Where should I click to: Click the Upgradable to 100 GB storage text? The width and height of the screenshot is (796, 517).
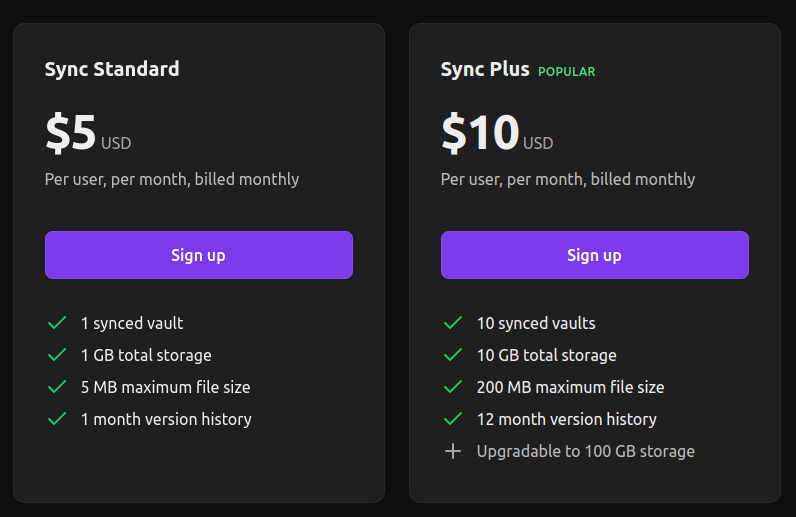pos(586,451)
